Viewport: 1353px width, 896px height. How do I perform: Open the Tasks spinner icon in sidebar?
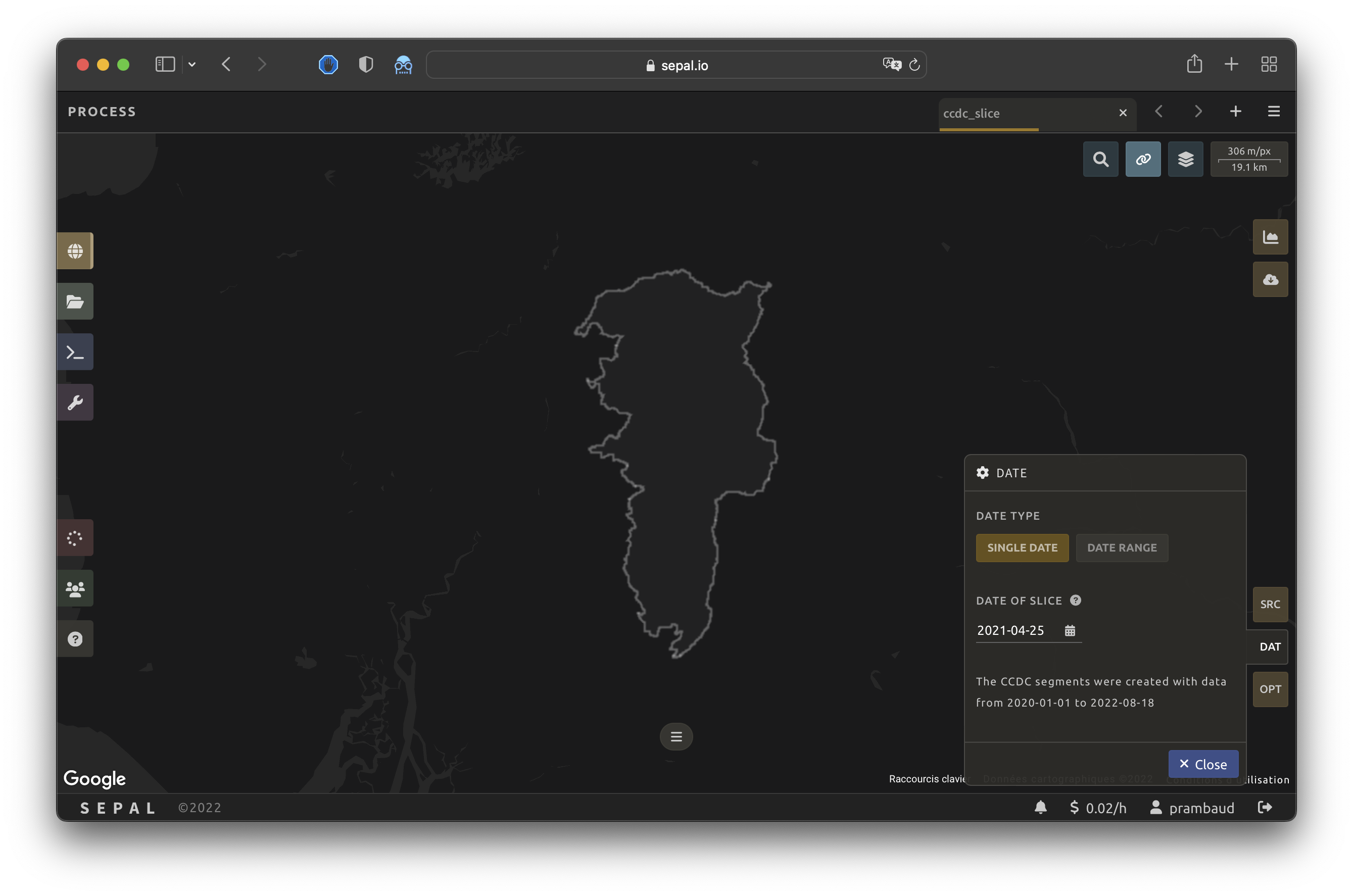pyautogui.click(x=75, y=538)
